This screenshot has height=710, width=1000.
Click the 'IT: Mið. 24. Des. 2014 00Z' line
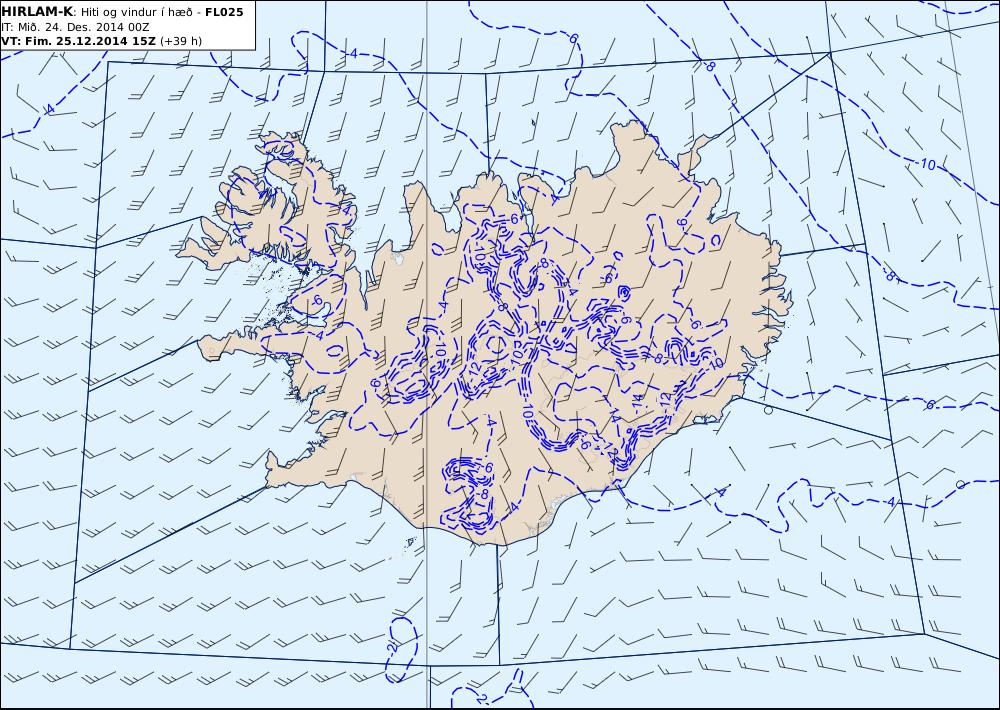[75, 27]
